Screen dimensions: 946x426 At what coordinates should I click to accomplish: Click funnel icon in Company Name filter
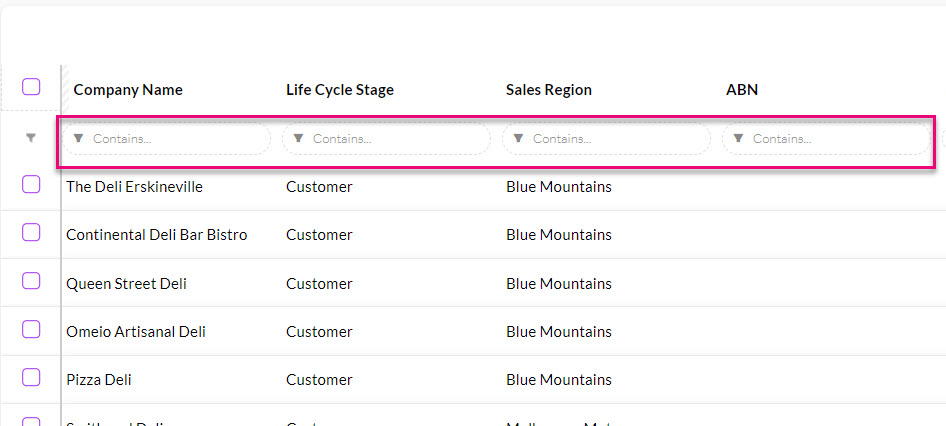tap(78, 138)
